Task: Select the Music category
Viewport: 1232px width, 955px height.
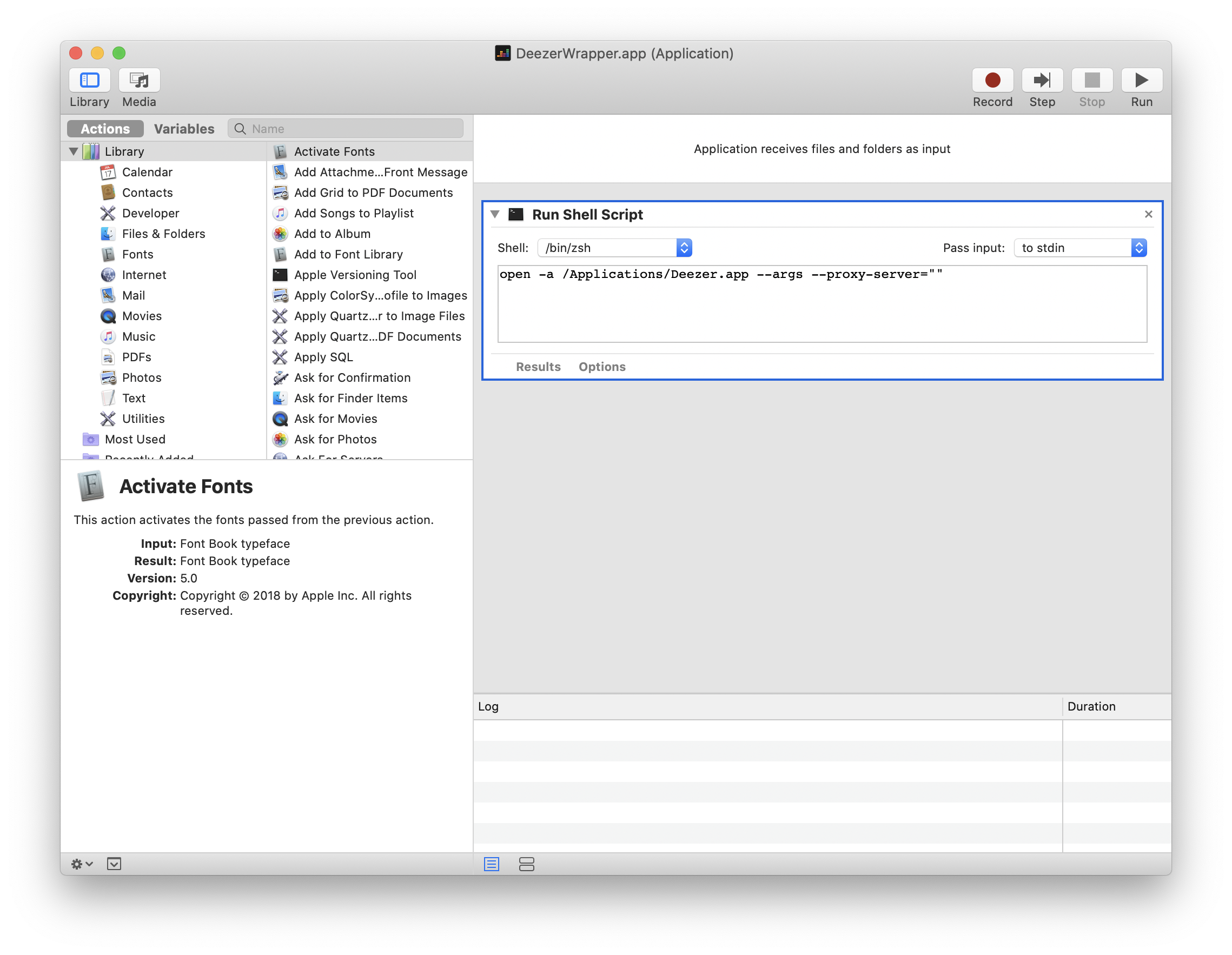Action: click(x=139, y=337)
